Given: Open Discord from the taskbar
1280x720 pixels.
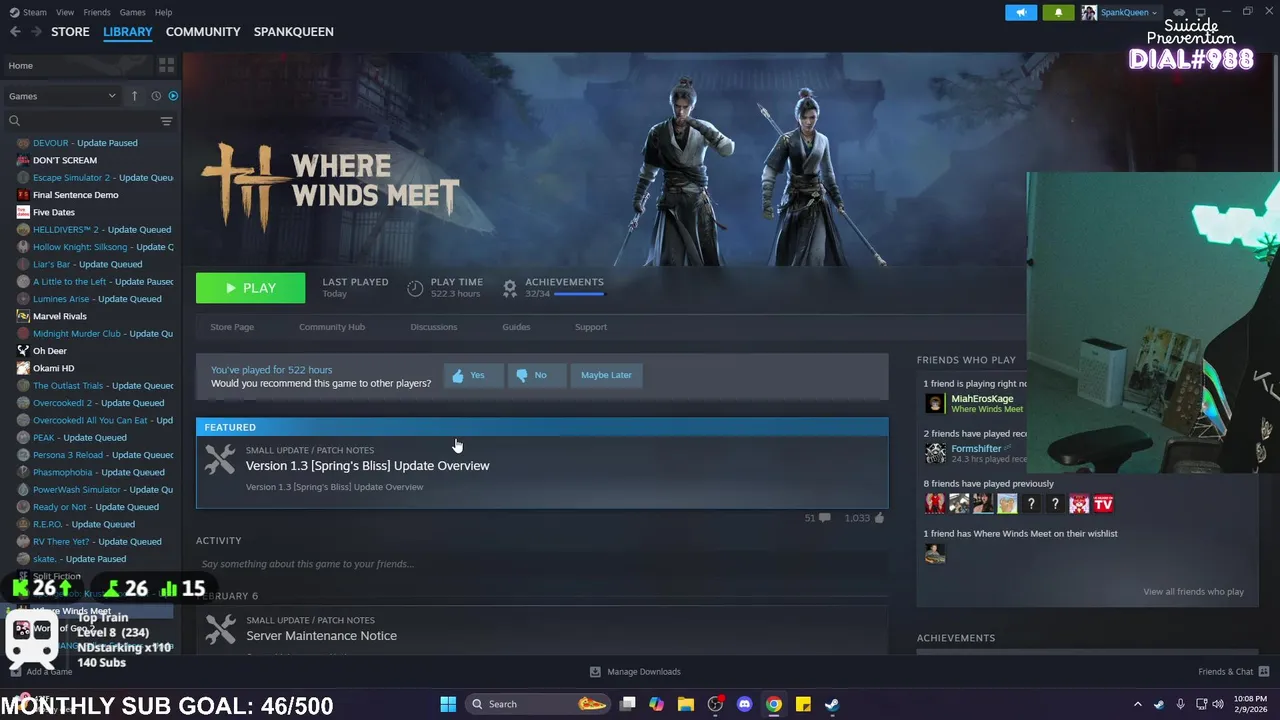Looking at the screenshot, I should coord(744,704).
